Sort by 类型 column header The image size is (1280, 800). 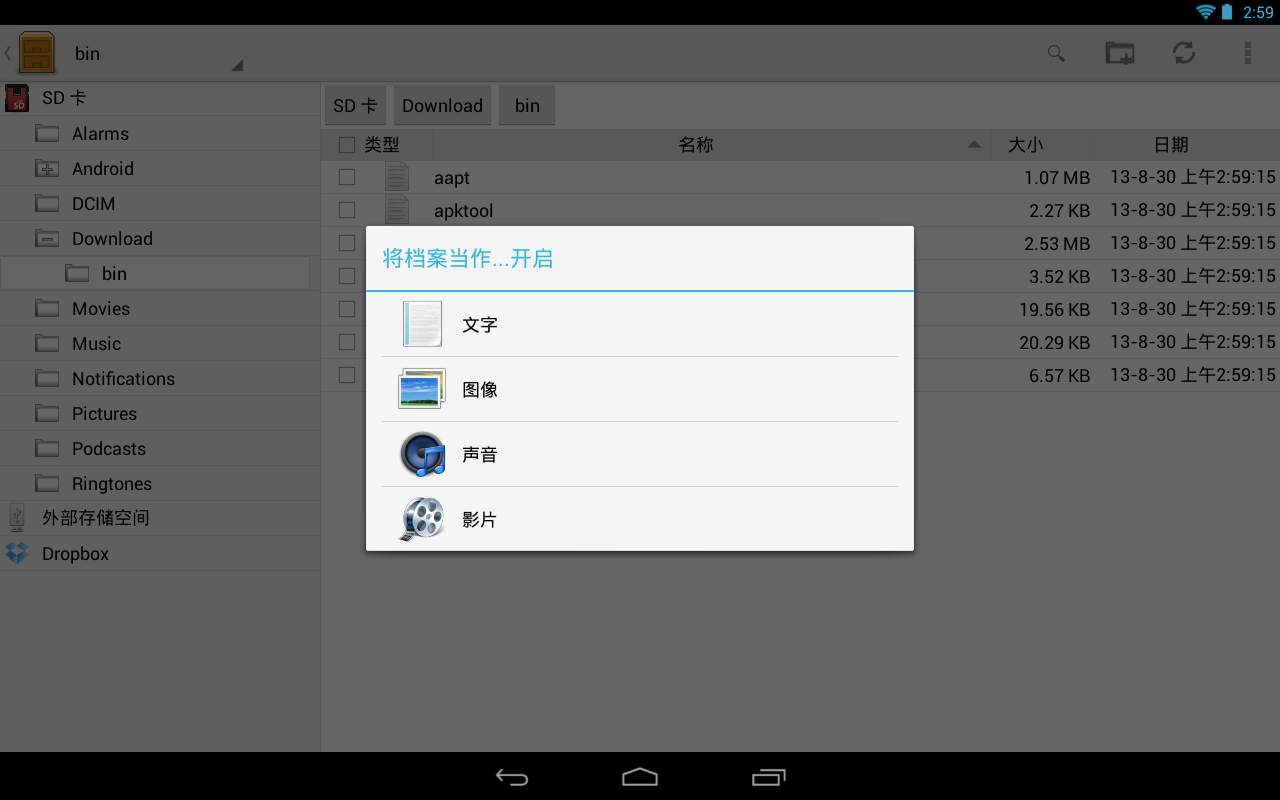pos(381,145)
